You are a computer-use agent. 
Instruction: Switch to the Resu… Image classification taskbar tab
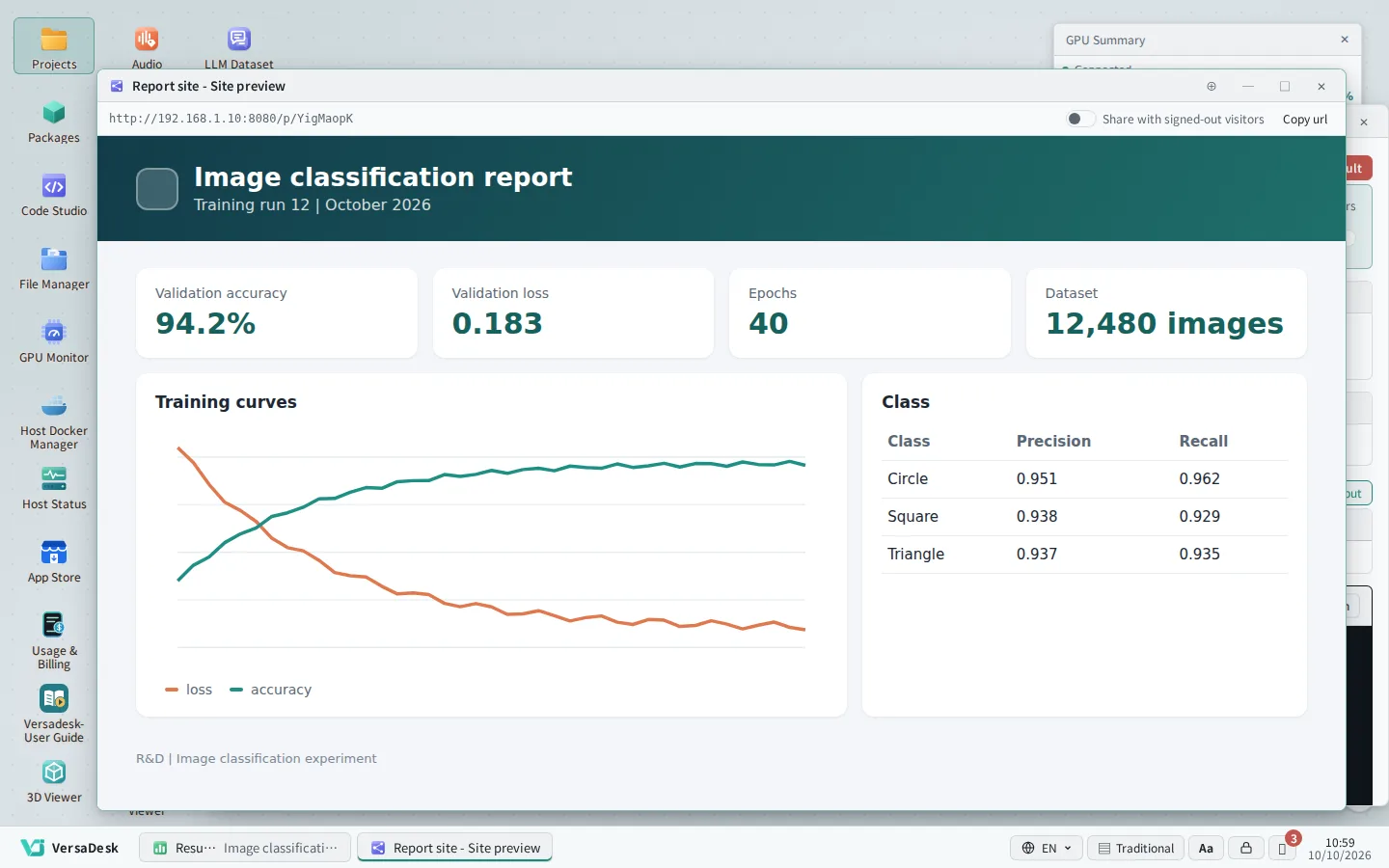pyautogui.click(x=245, y=848)
